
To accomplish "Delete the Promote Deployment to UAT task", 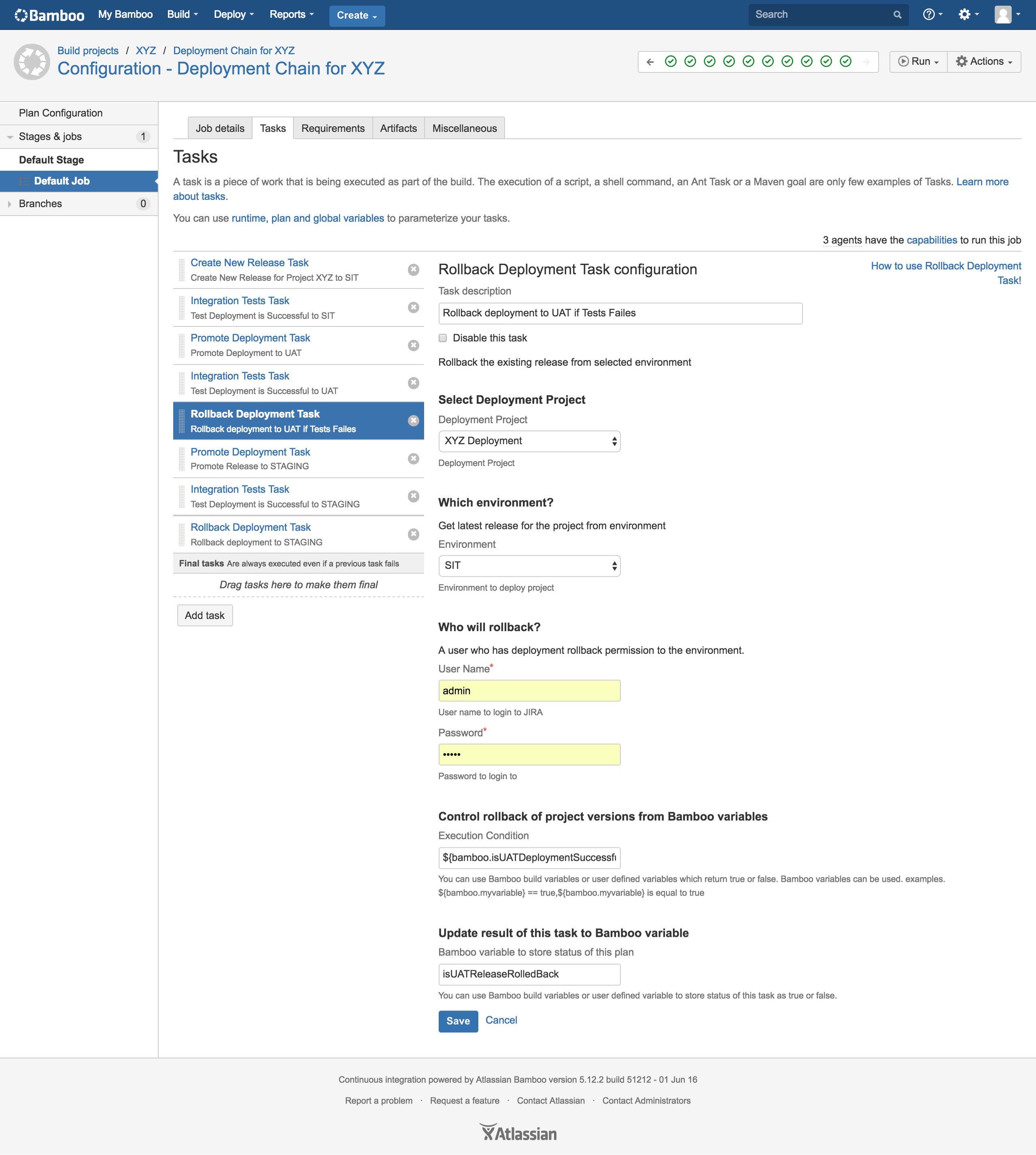I will [x=413, y=345].
